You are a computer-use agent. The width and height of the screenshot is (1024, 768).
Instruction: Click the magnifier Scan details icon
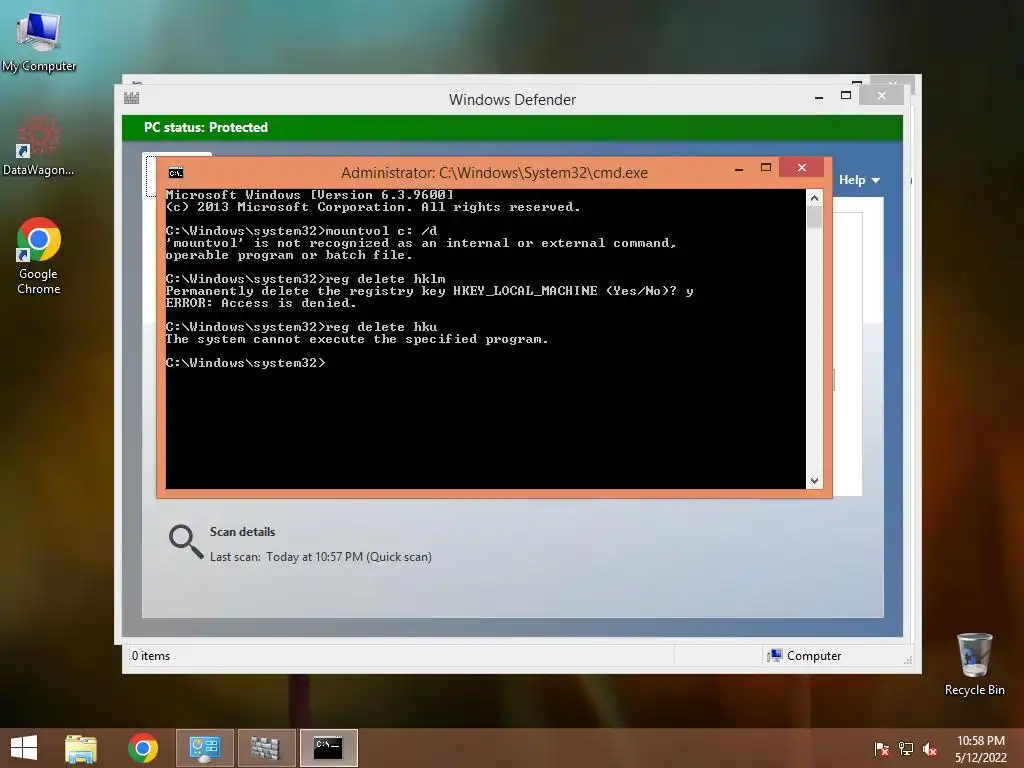coord(185,541)
